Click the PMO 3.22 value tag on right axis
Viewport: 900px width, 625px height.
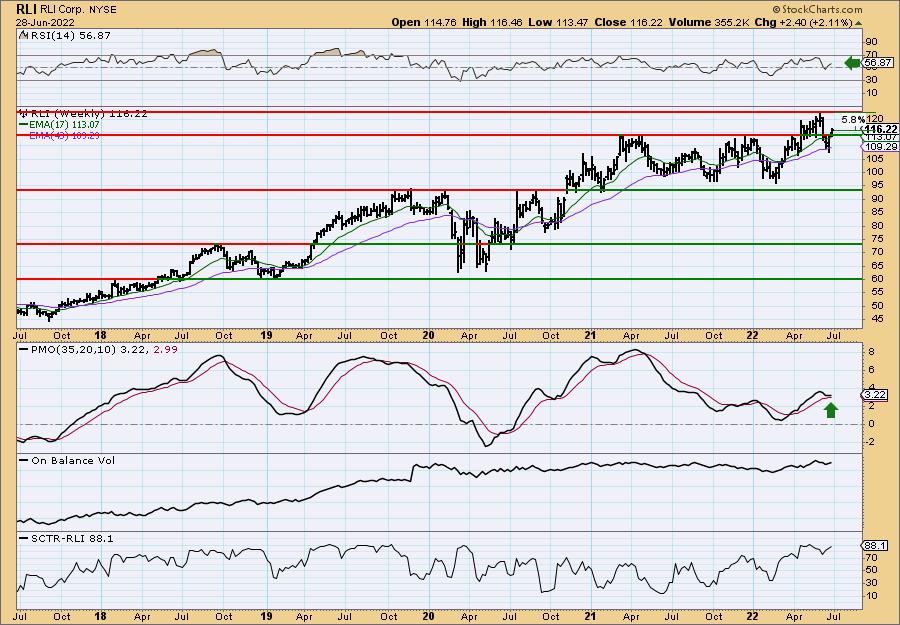[875, 395]
